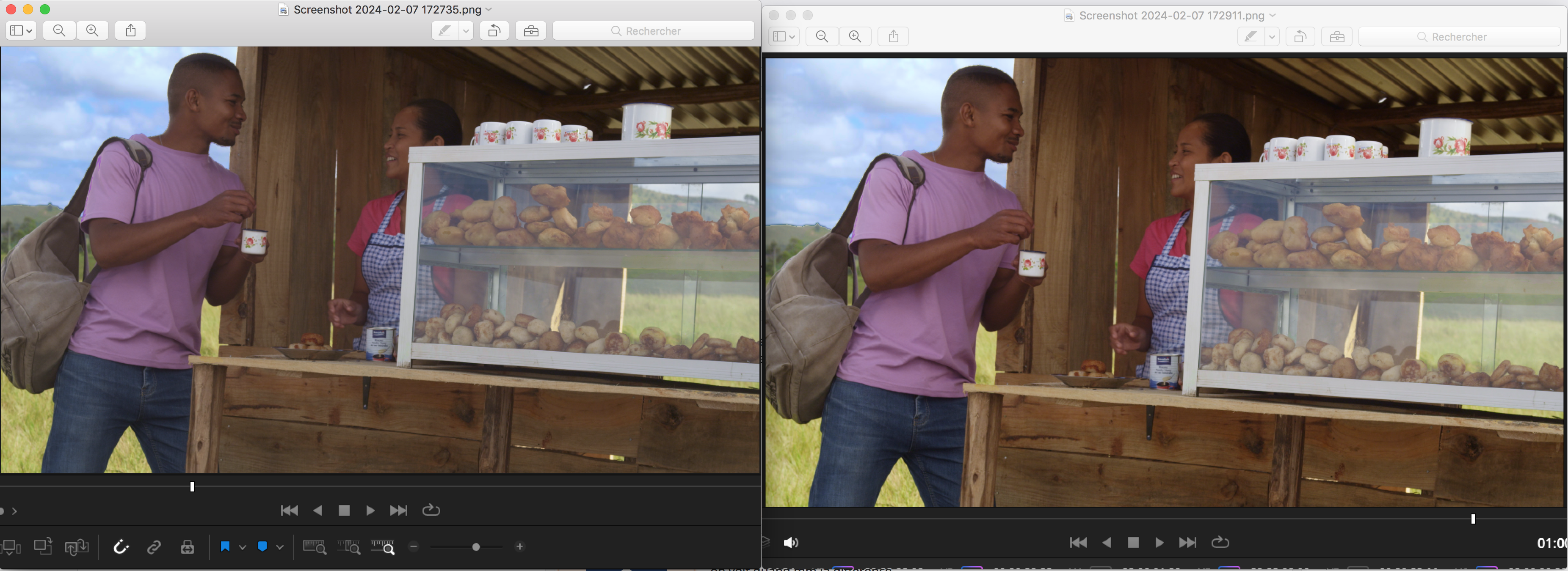Play forward in the left viewer

click(370, 510)
